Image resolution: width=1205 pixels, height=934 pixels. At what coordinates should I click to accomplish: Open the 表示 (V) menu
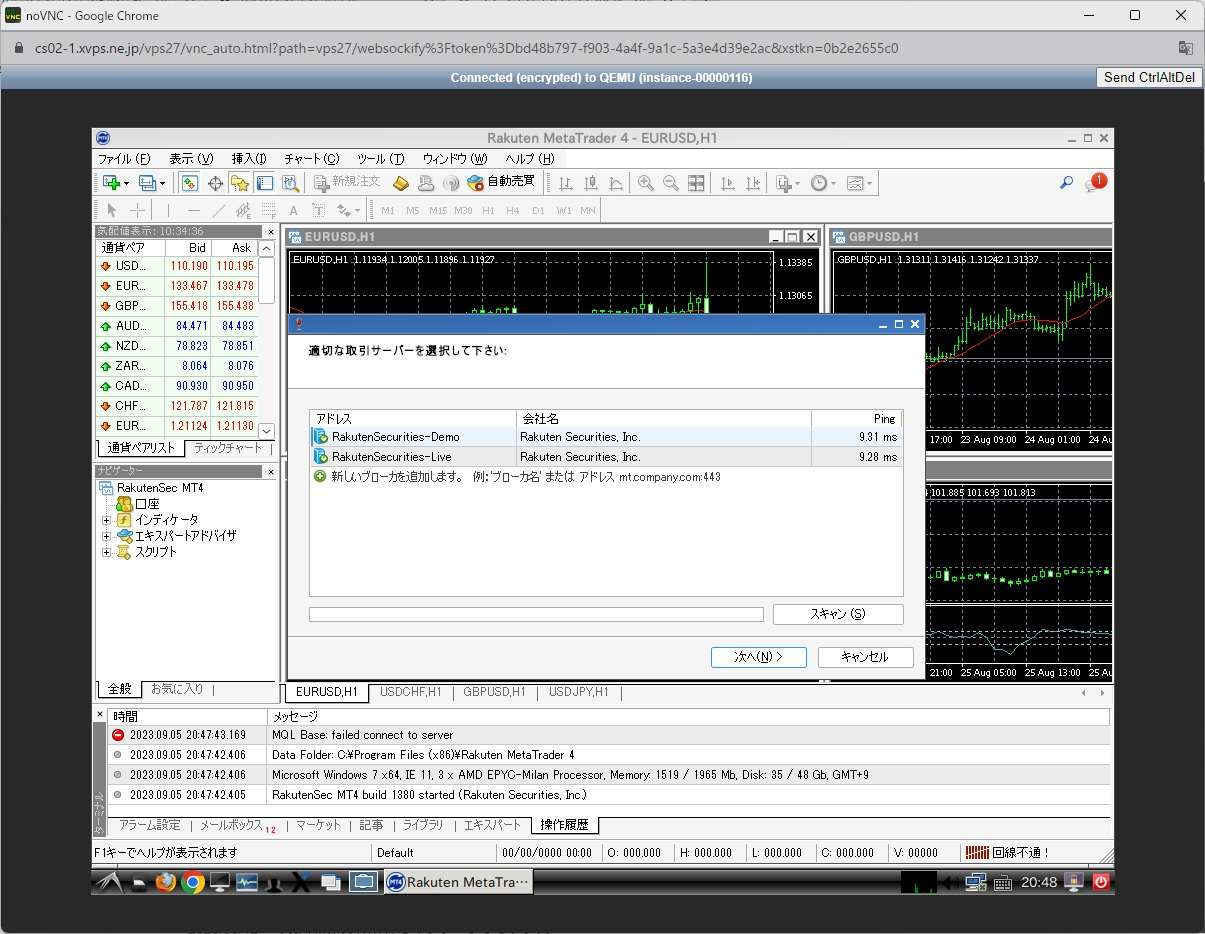[191, 158]
